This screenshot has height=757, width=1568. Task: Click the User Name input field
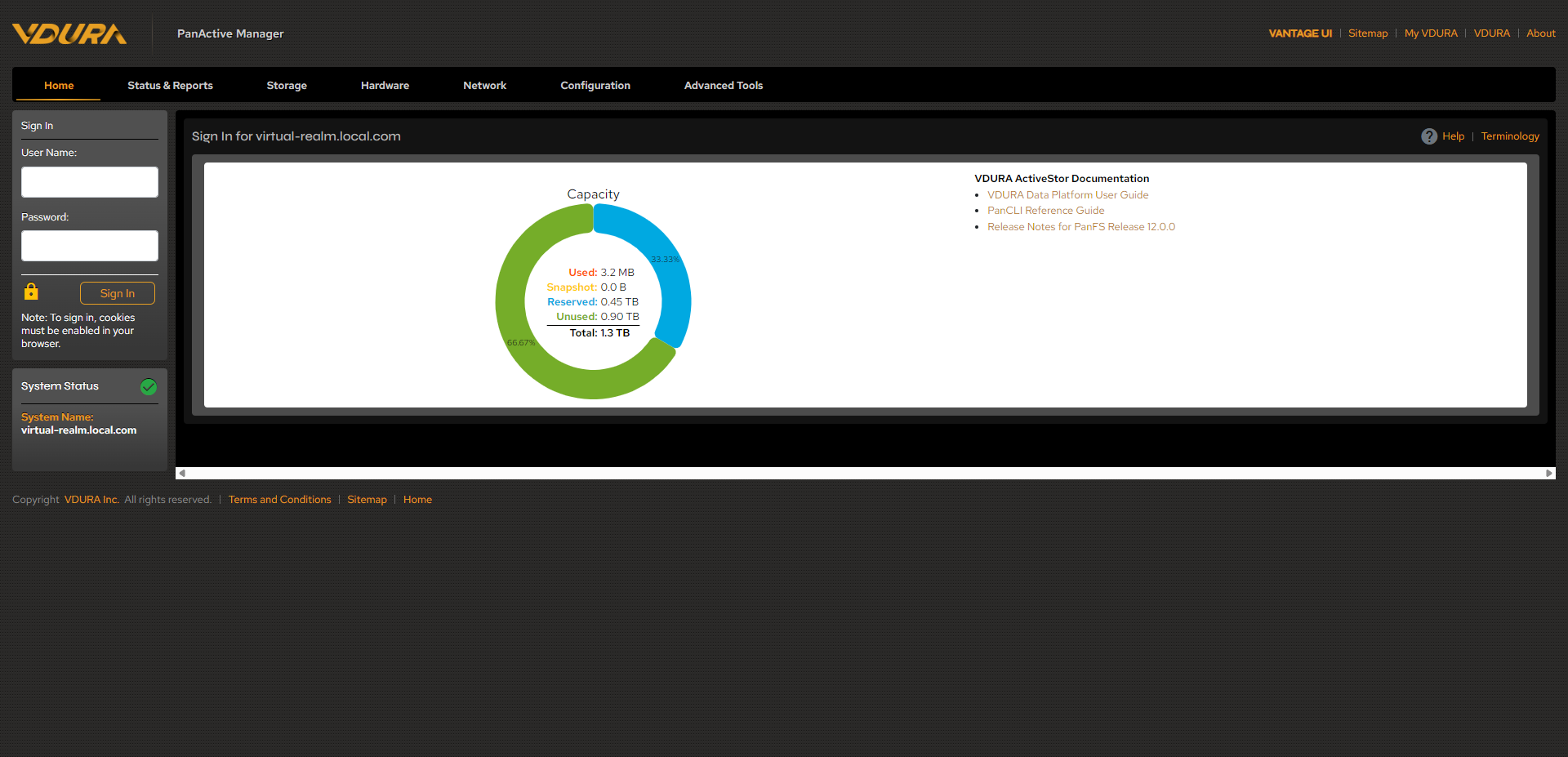(90, 182)
